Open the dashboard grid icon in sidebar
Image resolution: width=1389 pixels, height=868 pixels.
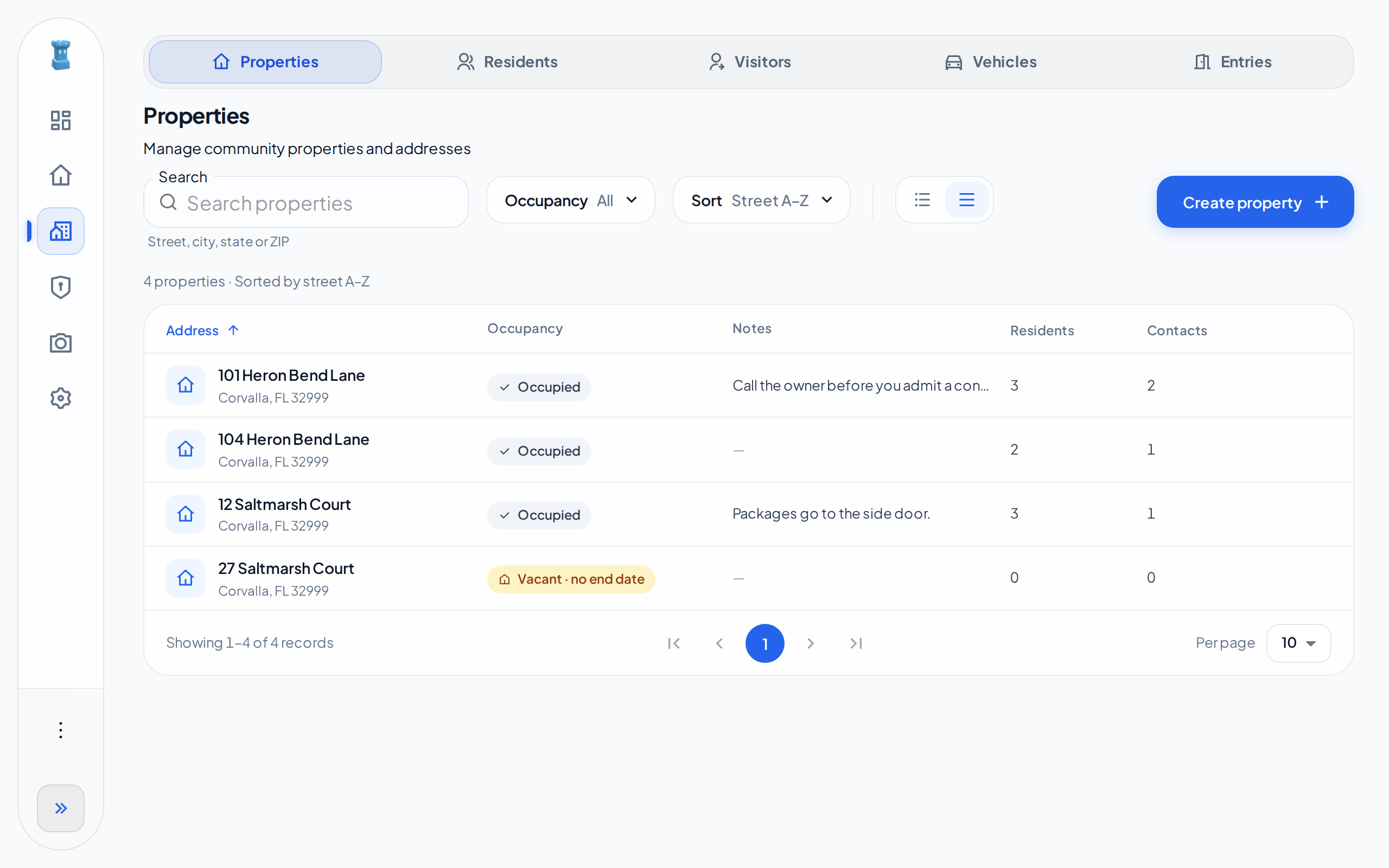tap(60, 120)
